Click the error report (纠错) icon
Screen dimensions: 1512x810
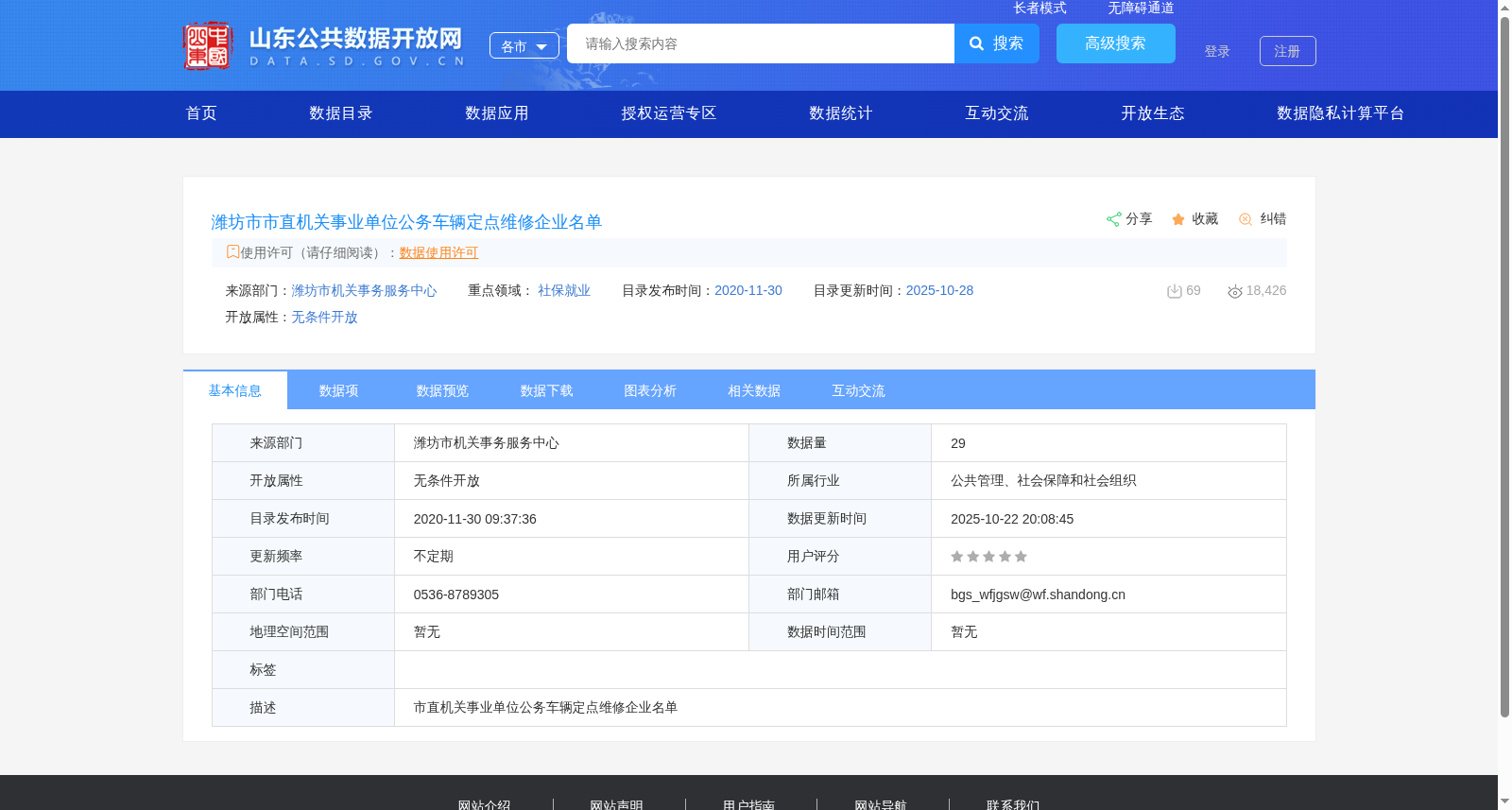coord(1246,219)
